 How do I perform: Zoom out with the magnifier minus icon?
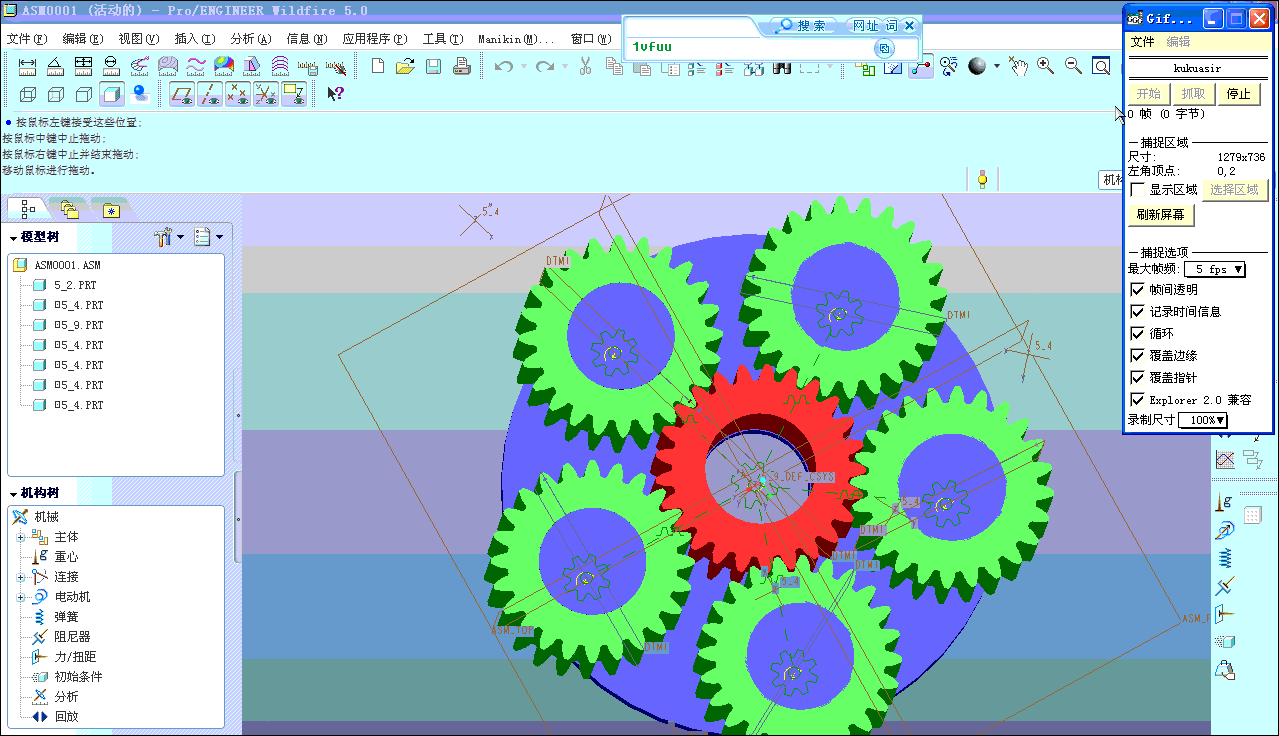click(x=1073, y=66)
